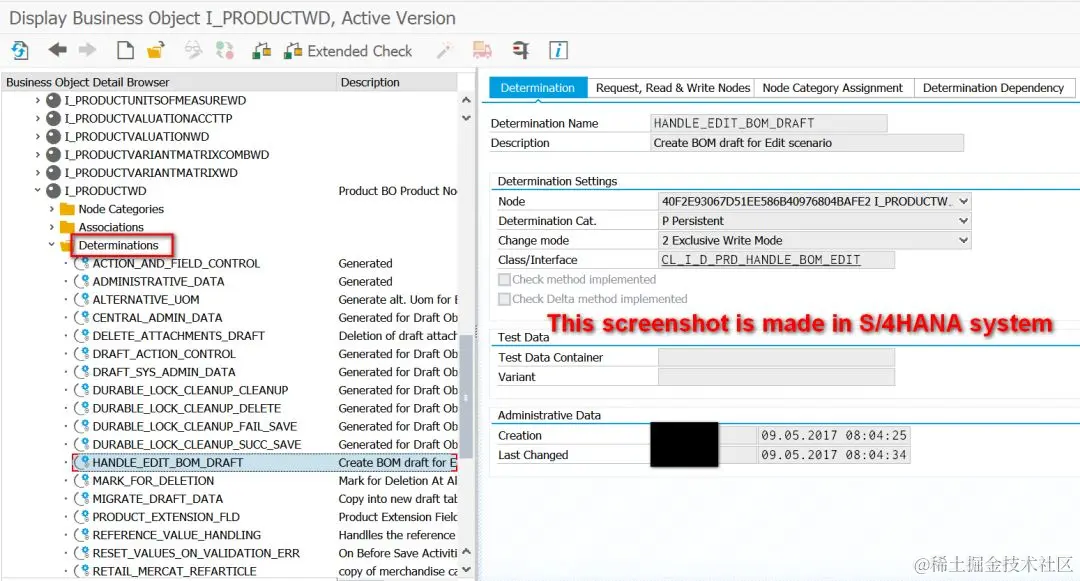Click Creation timestamp 09.05.2017 08:04:25
Screen dimensions: 1080x581
[833, 435]
